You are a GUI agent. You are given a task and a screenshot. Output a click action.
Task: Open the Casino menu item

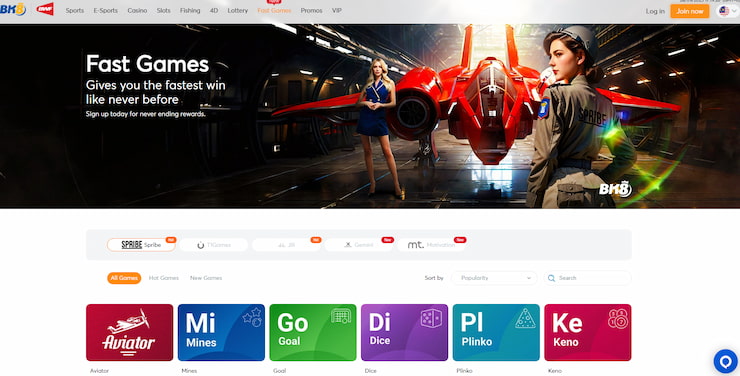tap(137, 10)
